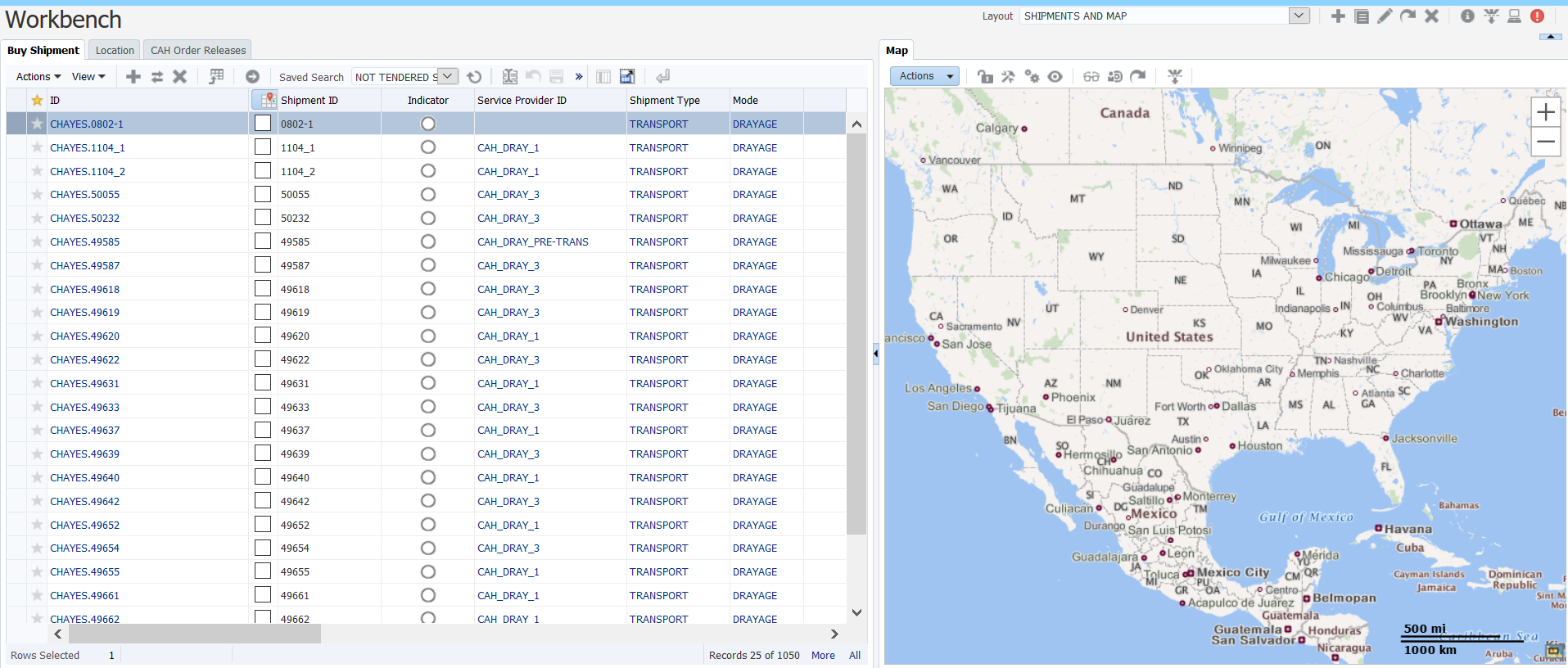This screenshot has width=1568, height=668.
Task: Click the pencil edit layout icon
Action: (x=1385, y=16)
